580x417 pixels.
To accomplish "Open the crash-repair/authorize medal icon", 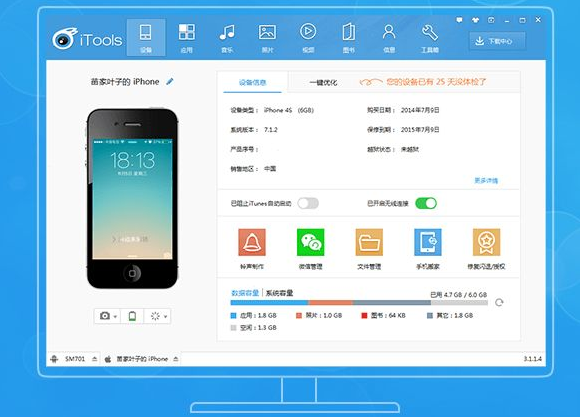I will click(486, 242).
